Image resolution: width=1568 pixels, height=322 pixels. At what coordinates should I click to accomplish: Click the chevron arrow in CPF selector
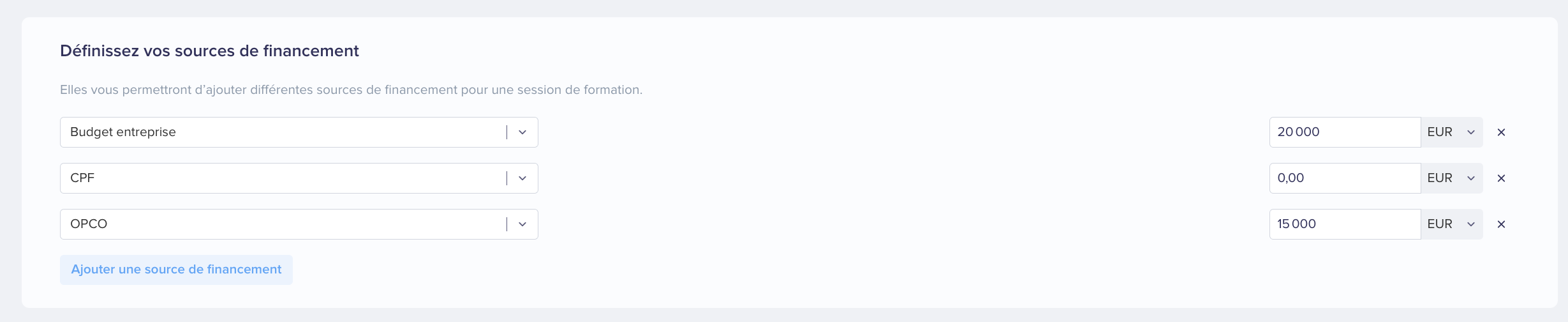pos(522,178)
